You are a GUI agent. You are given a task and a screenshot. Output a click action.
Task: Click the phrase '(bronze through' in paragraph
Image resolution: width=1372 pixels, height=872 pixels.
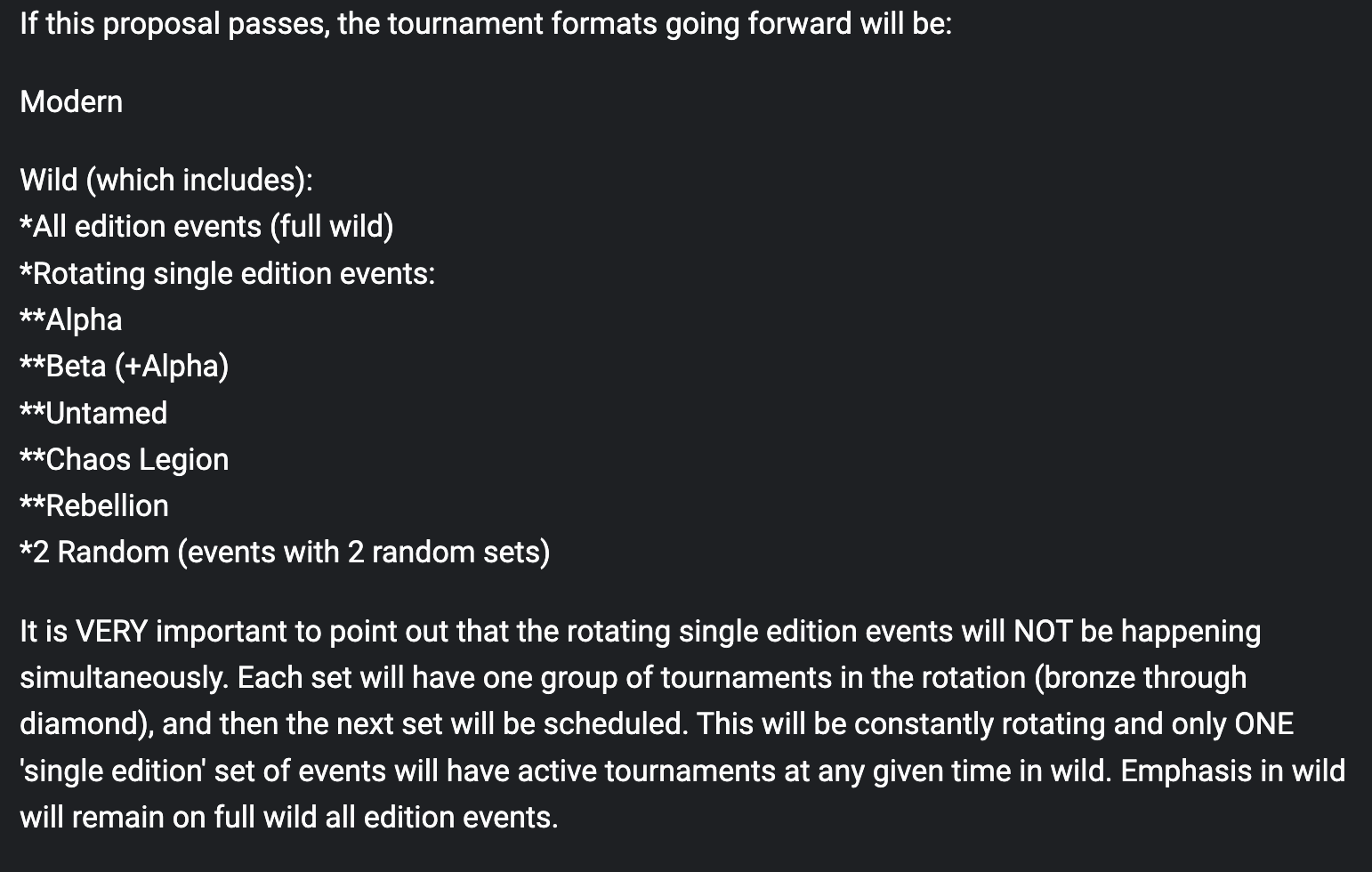point(1140,677)
